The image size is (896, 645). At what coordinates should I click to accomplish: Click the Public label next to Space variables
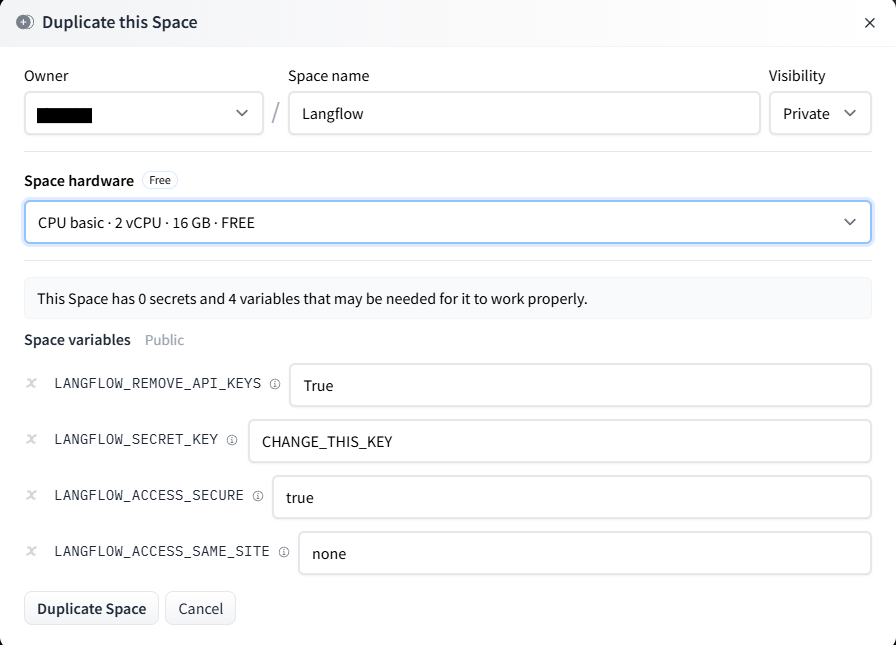[x=165, y=340]
